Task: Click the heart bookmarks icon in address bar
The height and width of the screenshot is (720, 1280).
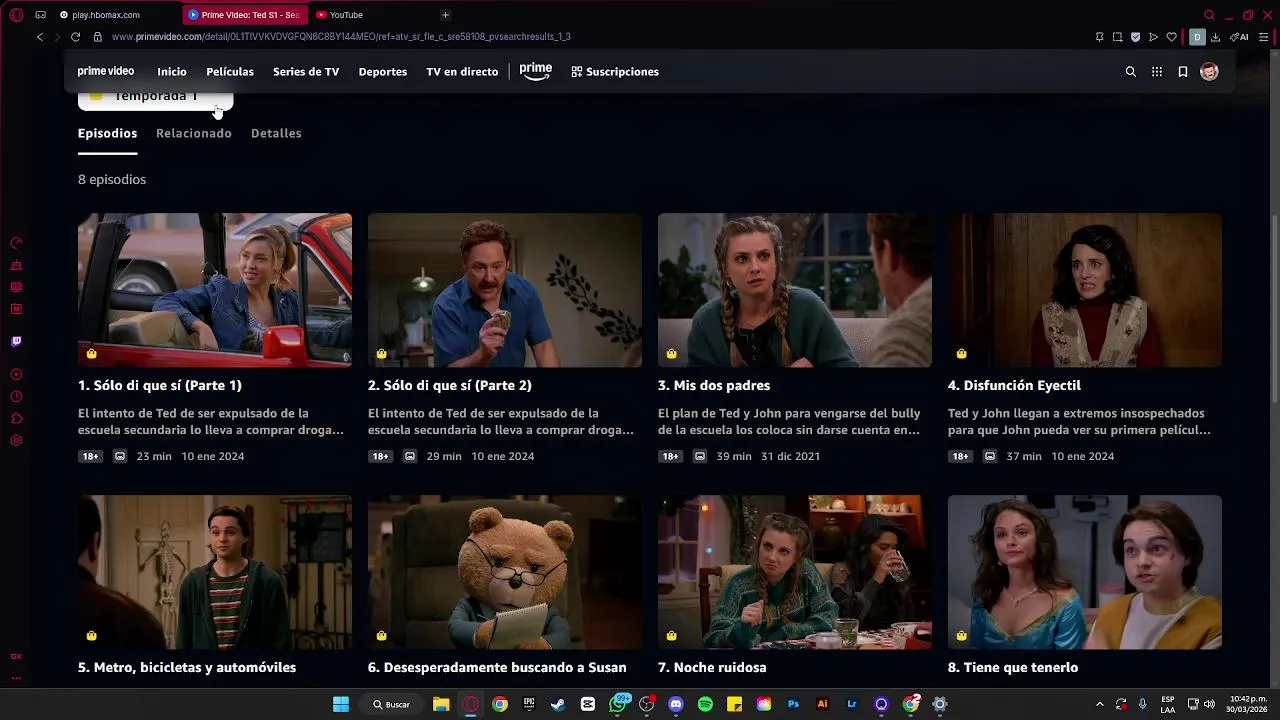Action: 1172,37
